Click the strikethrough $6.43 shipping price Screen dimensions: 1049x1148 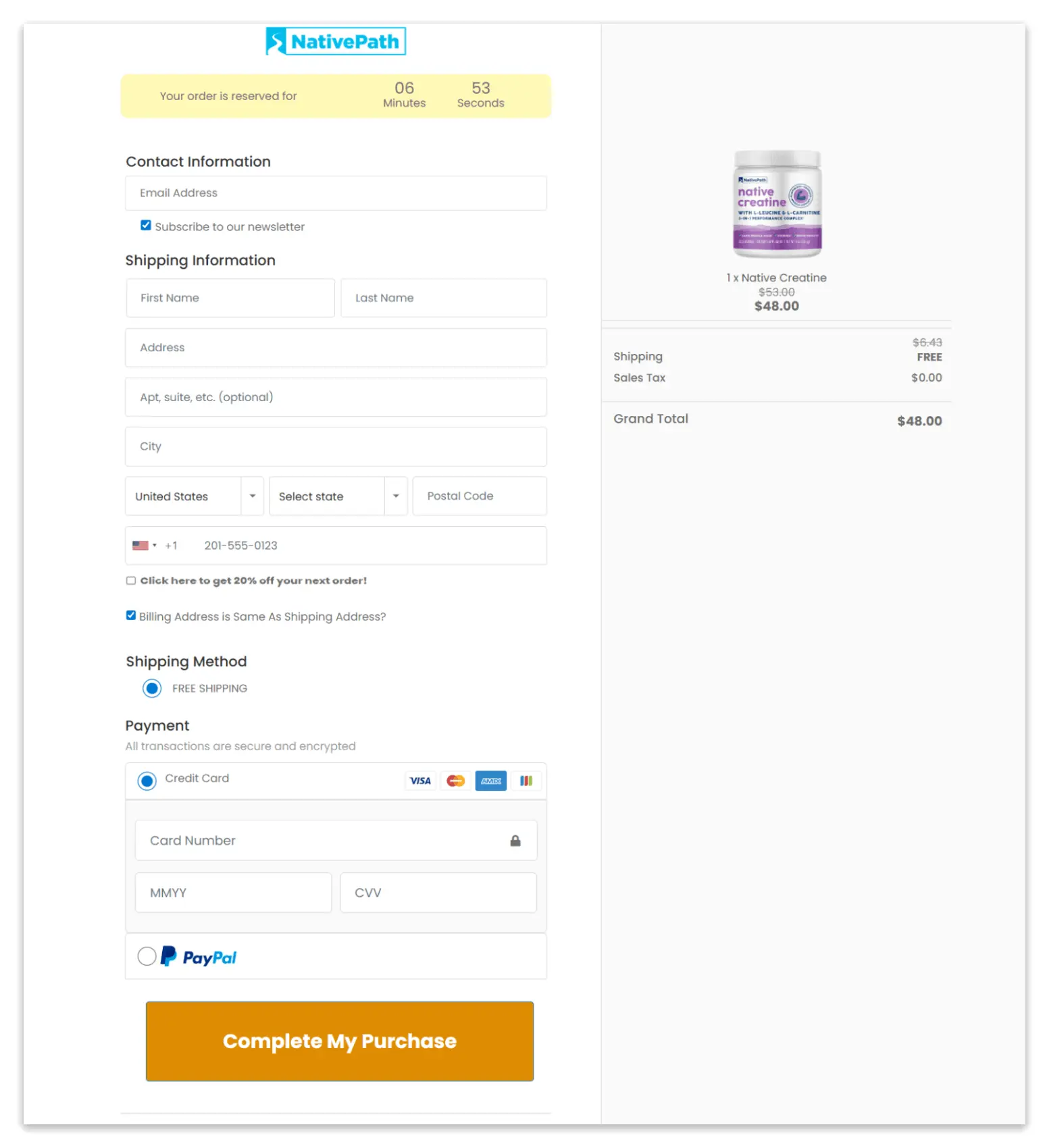pos(927,343)
